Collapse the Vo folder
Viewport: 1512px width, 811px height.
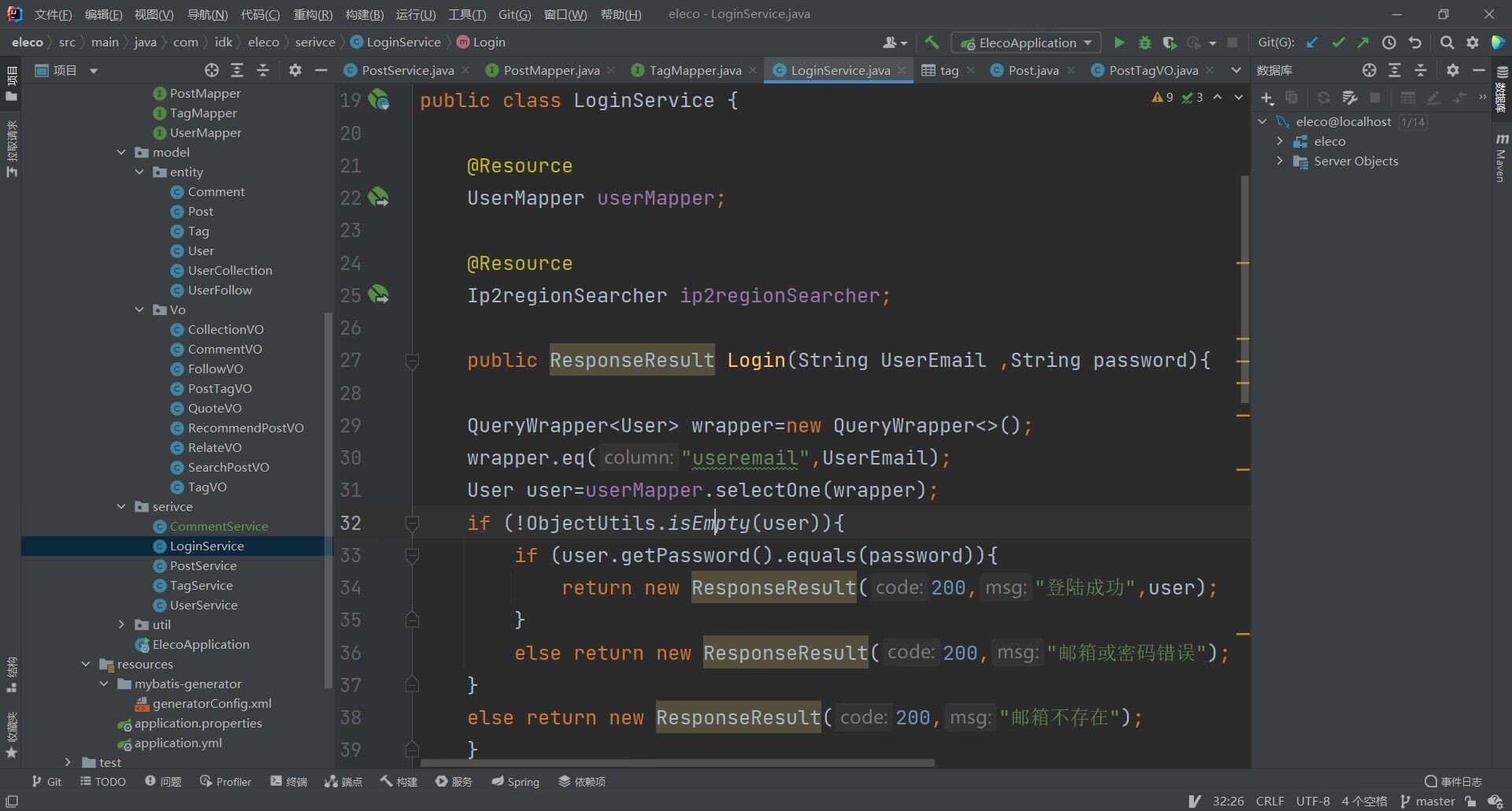tap(139, 309)
